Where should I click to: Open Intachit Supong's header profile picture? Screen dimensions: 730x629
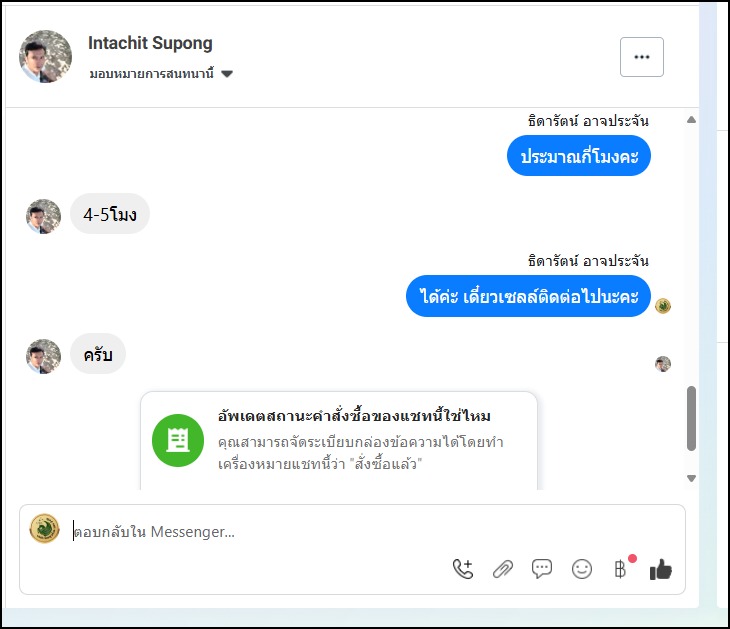click(x=46, y=57)
